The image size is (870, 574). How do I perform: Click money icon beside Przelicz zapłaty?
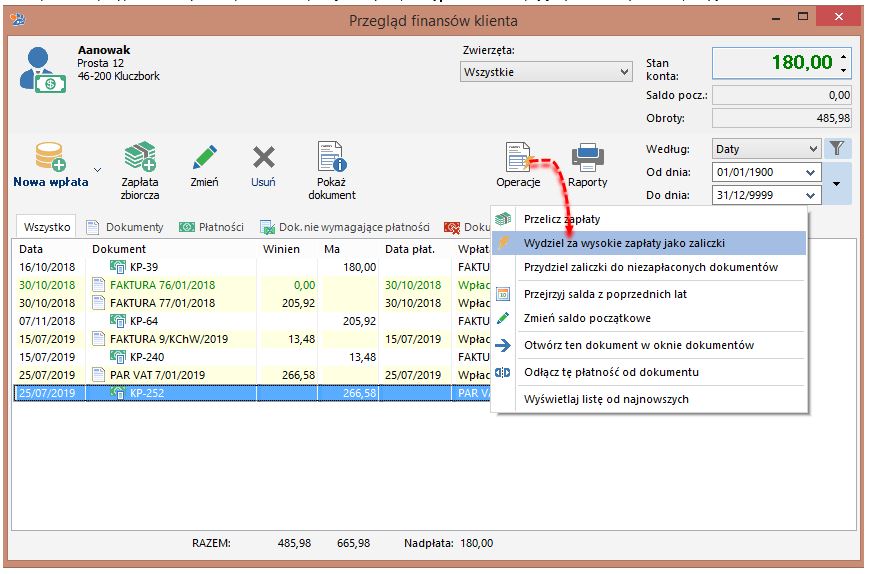(x=503, y=219)
